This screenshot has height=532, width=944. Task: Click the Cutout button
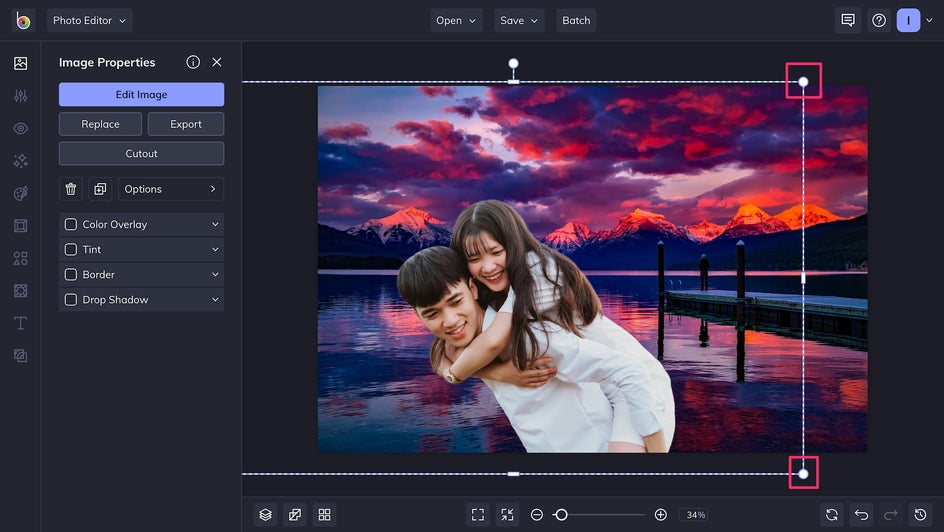tap(141, 154)
